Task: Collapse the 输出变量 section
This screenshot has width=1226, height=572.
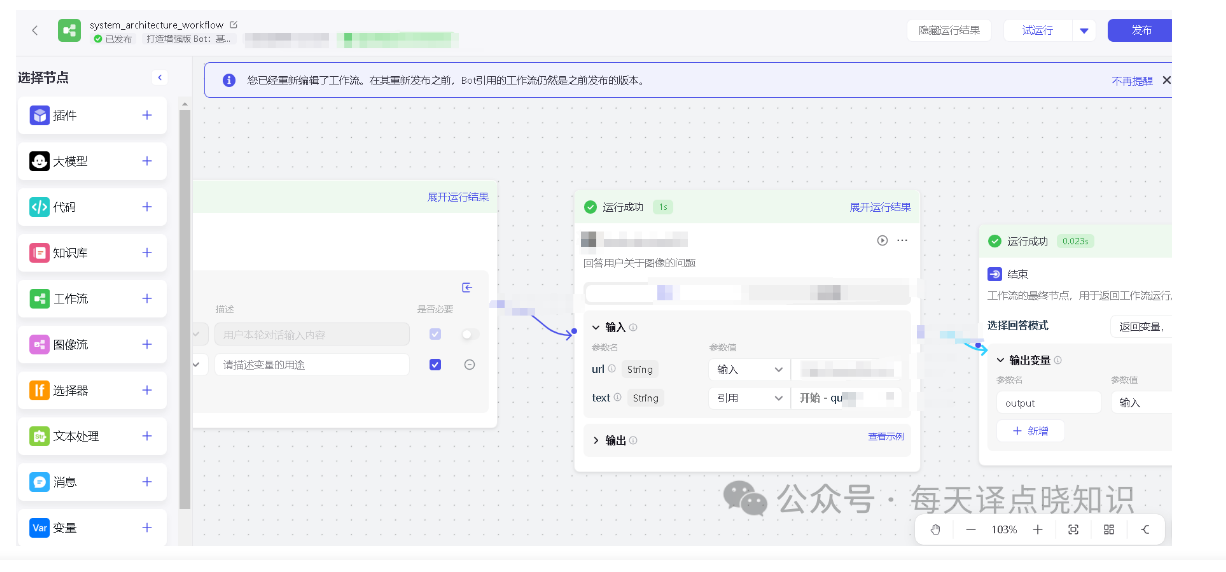Action: pyautogui.click(x=1000, y=360)
